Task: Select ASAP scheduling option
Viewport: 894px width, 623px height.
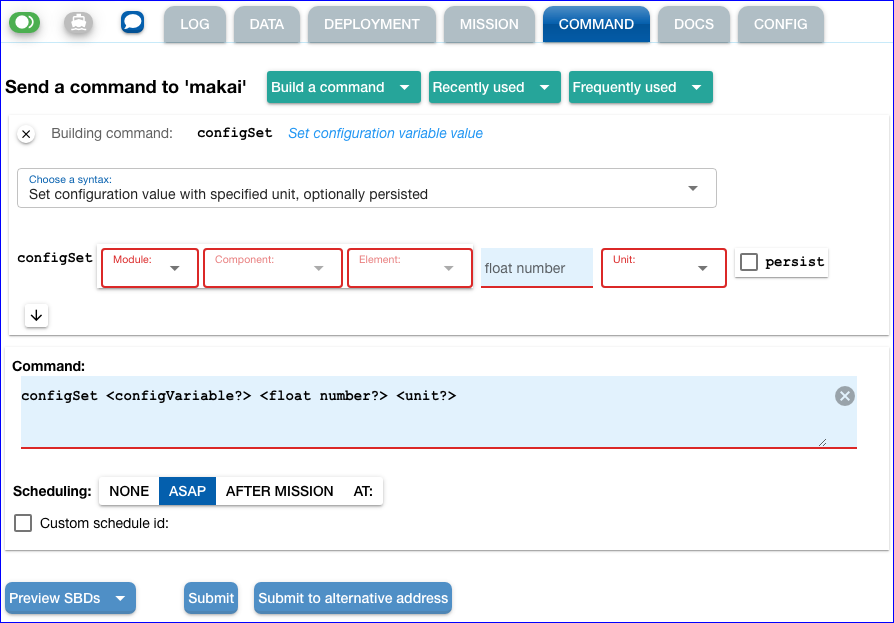Action: [187, 491]
